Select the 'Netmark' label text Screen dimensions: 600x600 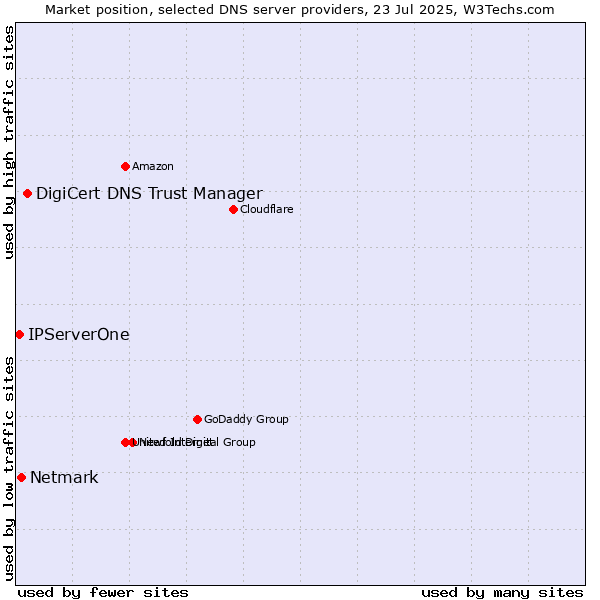[64, 478]
